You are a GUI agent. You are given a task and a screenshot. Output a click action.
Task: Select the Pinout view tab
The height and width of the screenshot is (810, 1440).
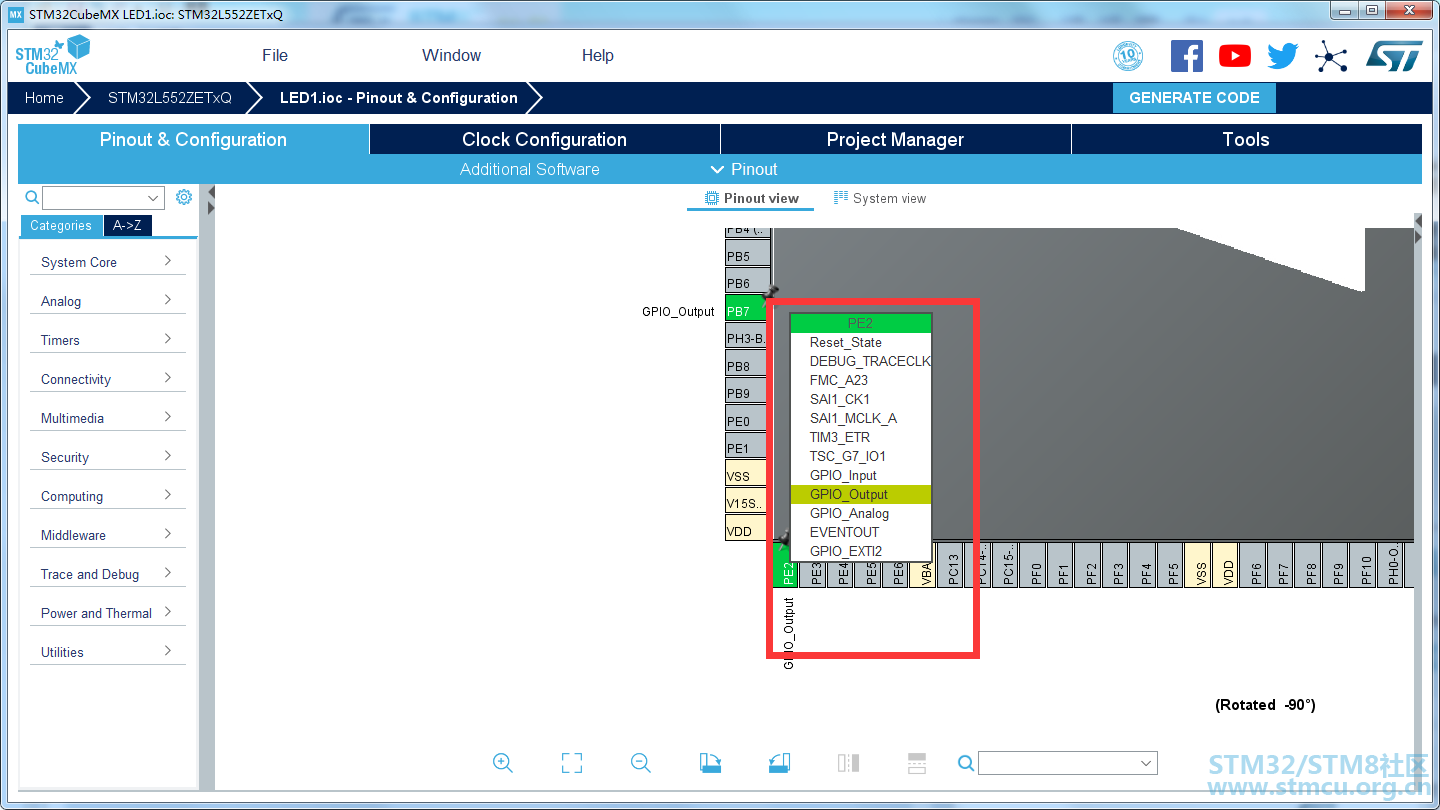[x=751, y=199]
